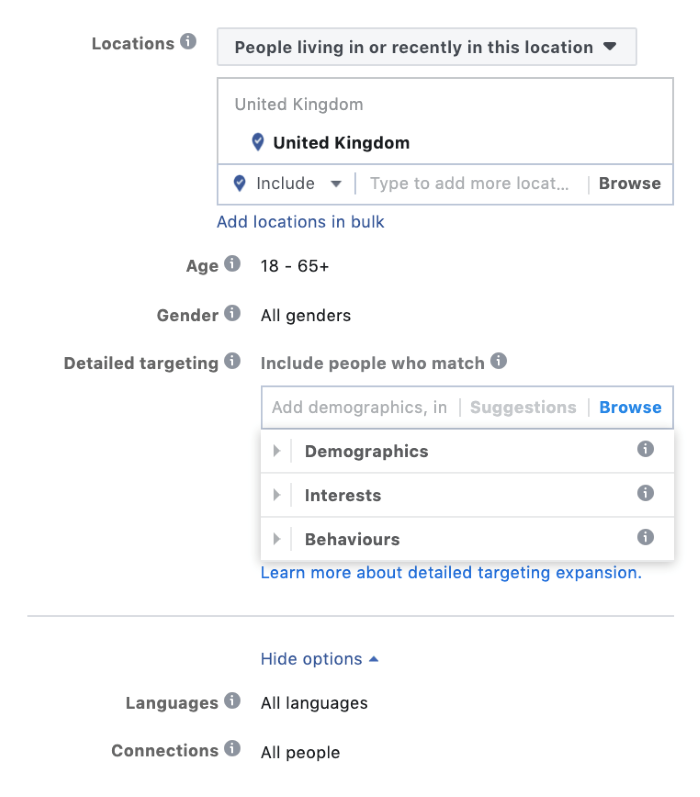Screen dimensions: 700x797
Task: Click info icon beside Languages label
Action: [232, 701]
